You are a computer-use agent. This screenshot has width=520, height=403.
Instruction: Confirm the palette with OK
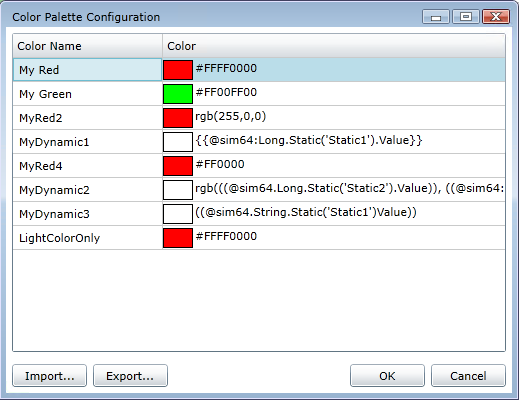tap(387, 376)
